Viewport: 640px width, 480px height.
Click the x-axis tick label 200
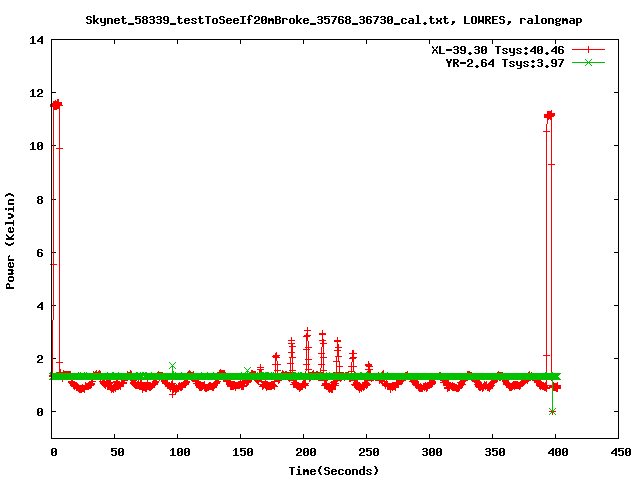click(x=306, y=452)
